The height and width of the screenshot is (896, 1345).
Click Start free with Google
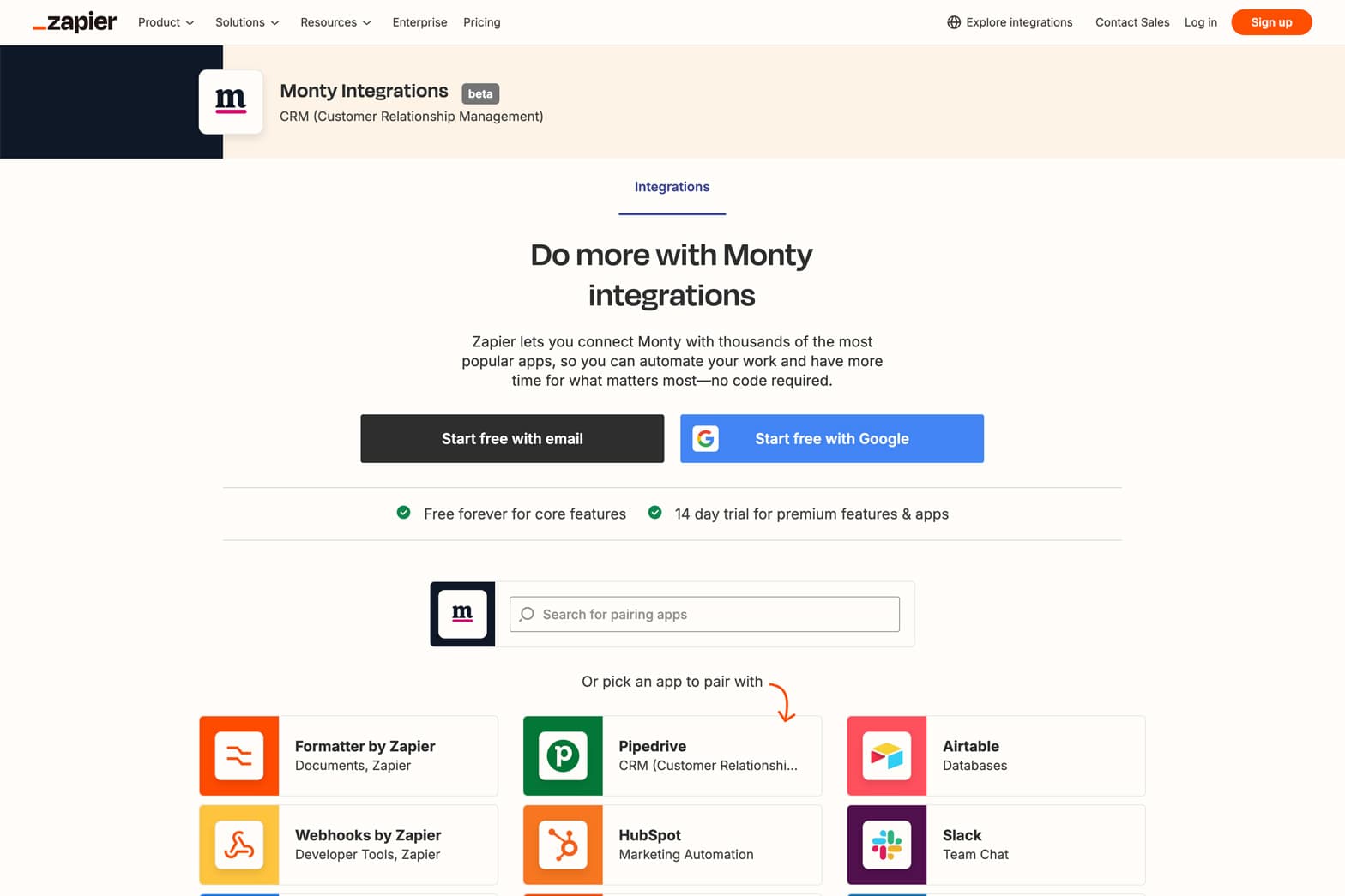pos(832,439)
